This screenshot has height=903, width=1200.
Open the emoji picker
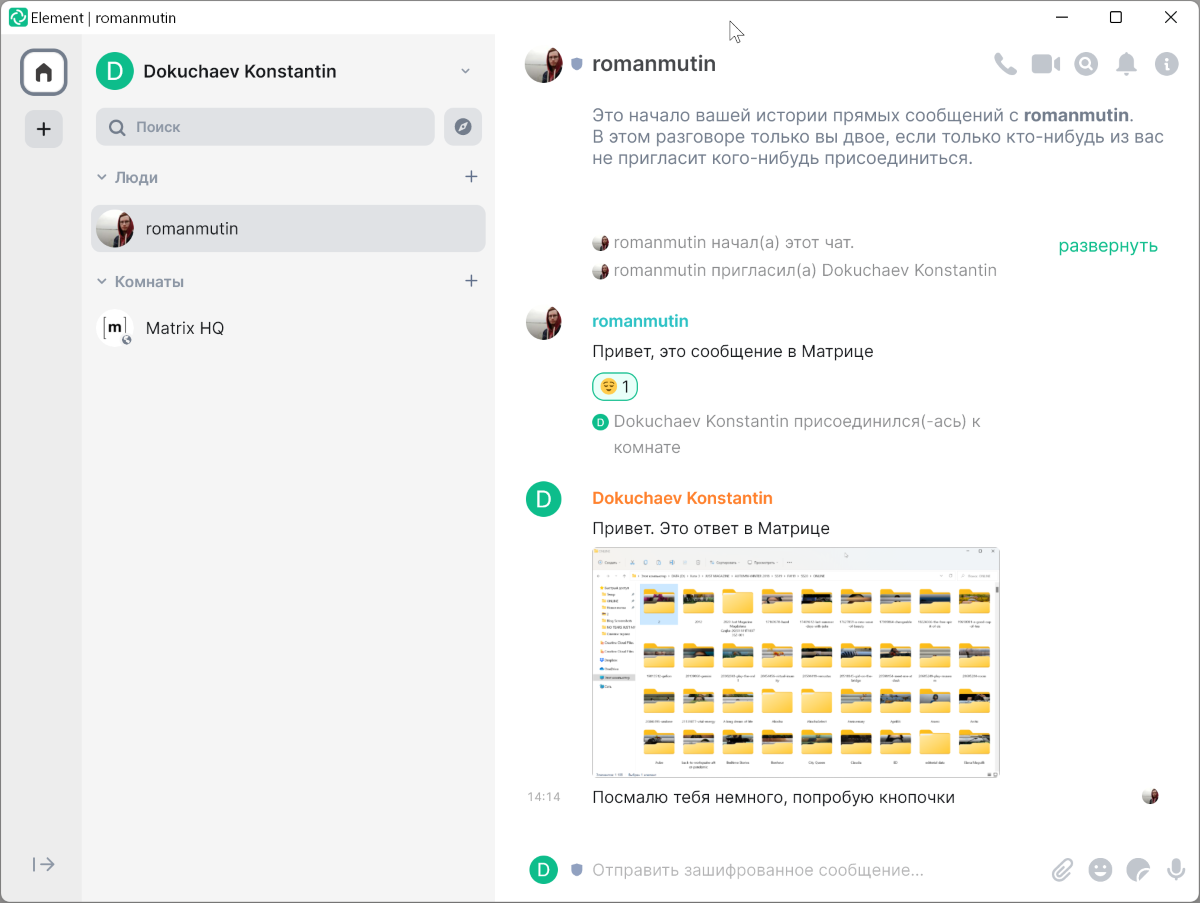tap(1101, 870)
